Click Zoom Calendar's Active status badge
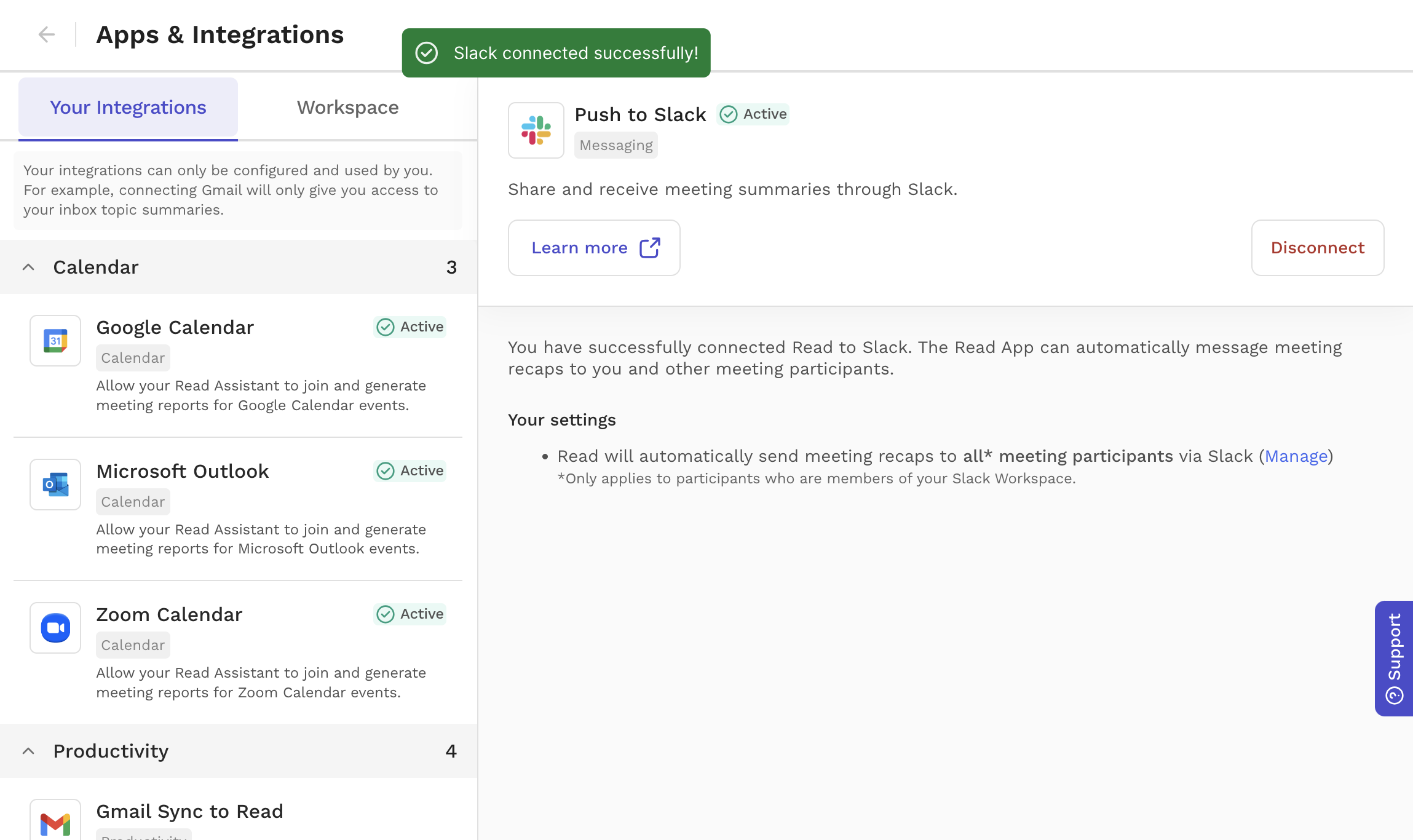 [410, 614]
